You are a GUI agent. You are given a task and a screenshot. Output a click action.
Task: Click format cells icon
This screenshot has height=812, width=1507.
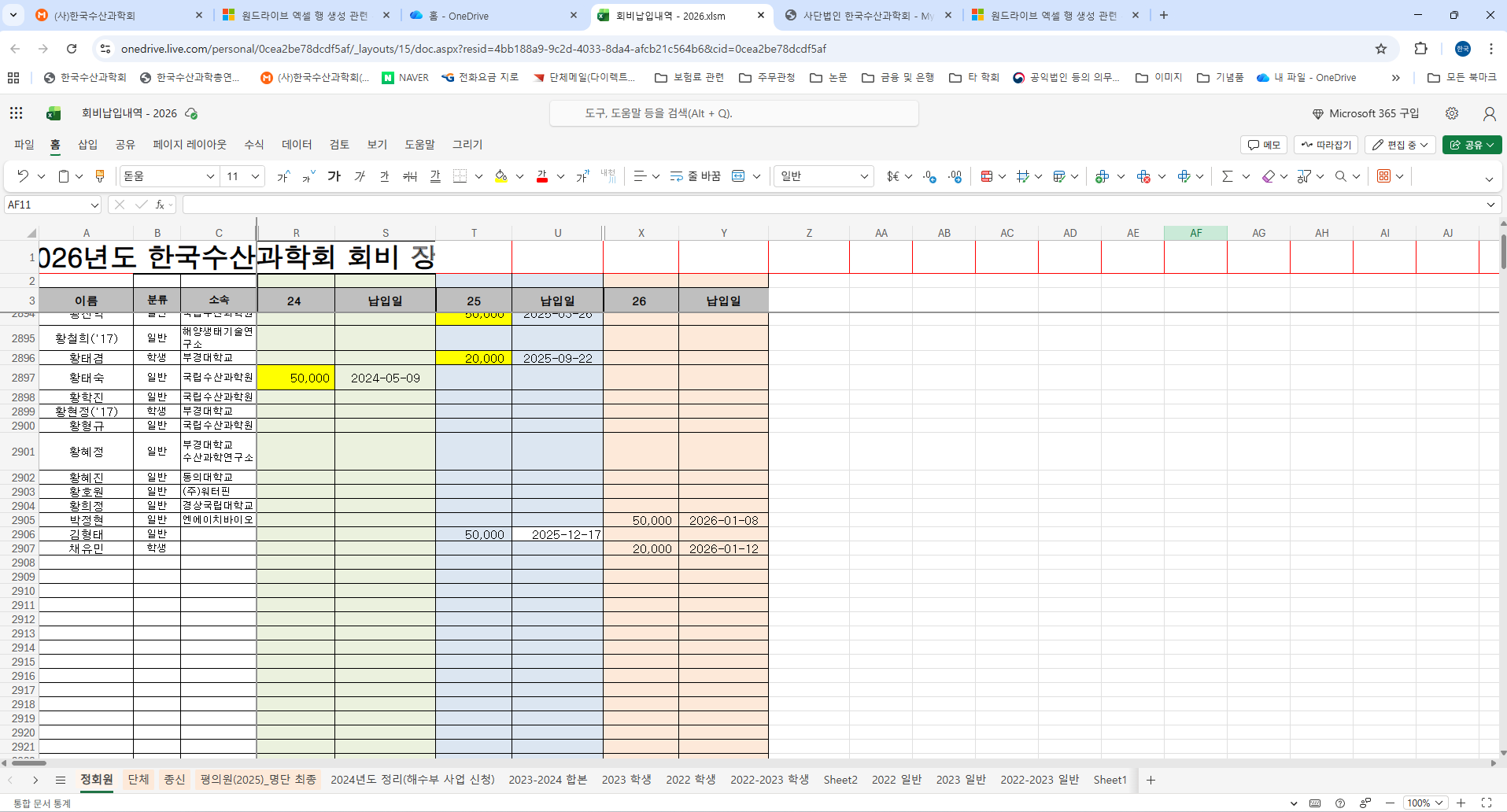point(1184,176)
